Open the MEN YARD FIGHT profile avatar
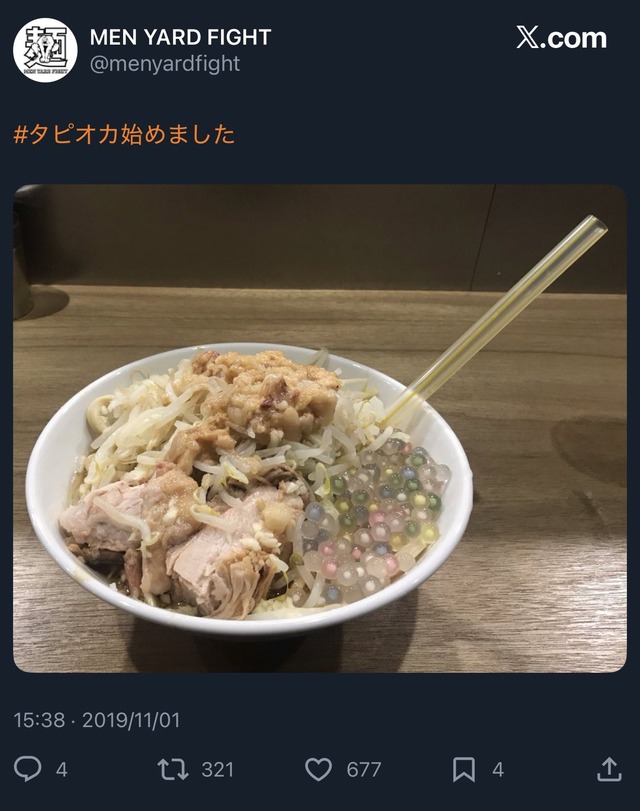 pyautogui.click(x=45, y=50)
